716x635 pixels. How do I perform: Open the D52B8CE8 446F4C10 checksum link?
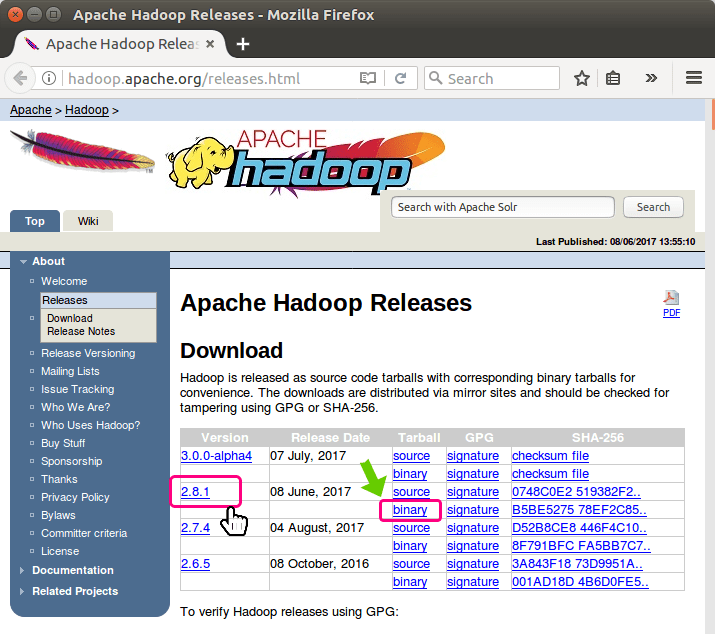[579, 528]
